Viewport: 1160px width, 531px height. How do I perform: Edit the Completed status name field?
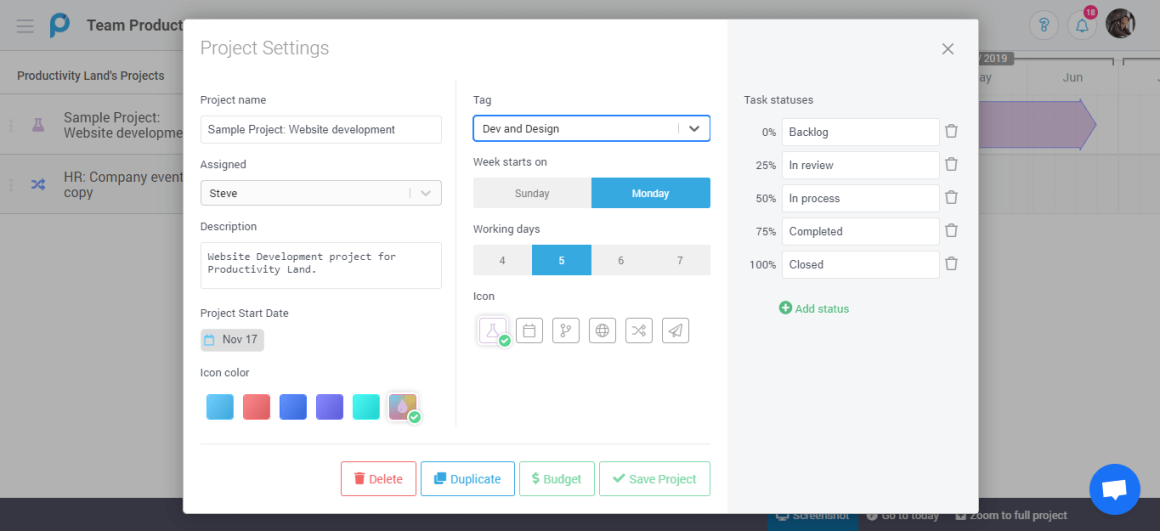860,231
